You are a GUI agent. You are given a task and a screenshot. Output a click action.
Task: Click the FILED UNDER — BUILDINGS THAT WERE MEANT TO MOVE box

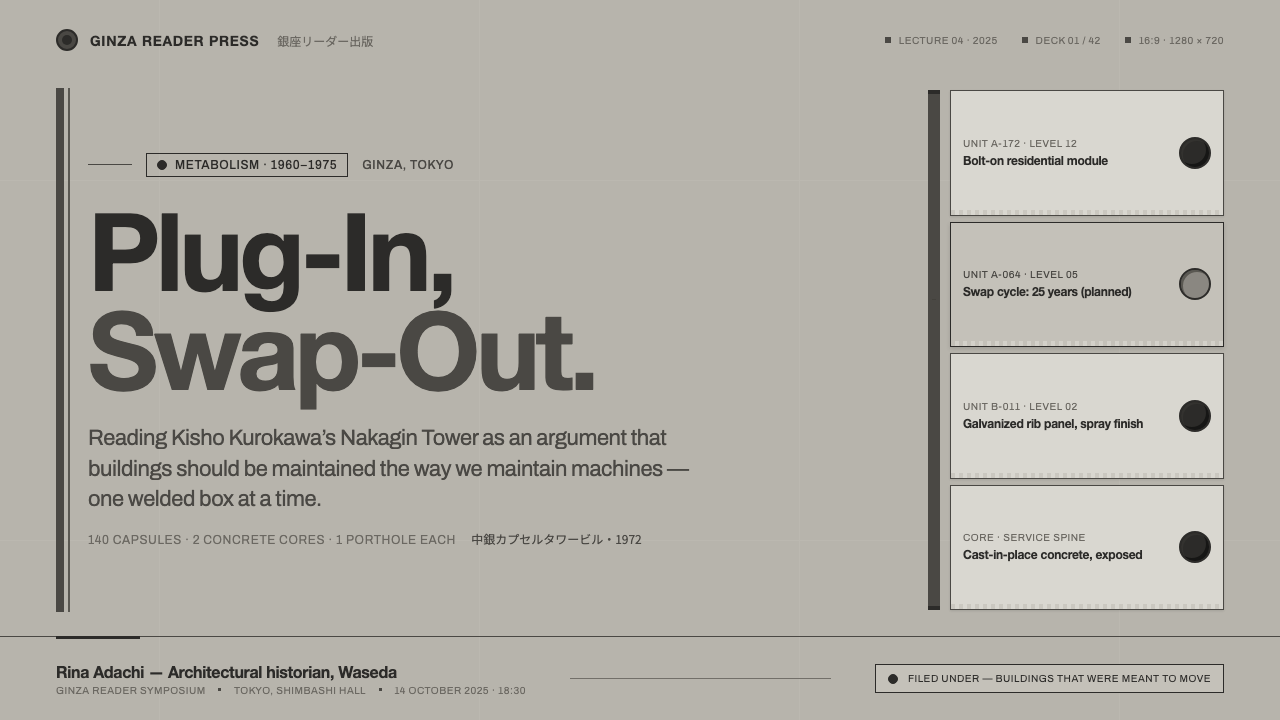tap(1049, 679)
